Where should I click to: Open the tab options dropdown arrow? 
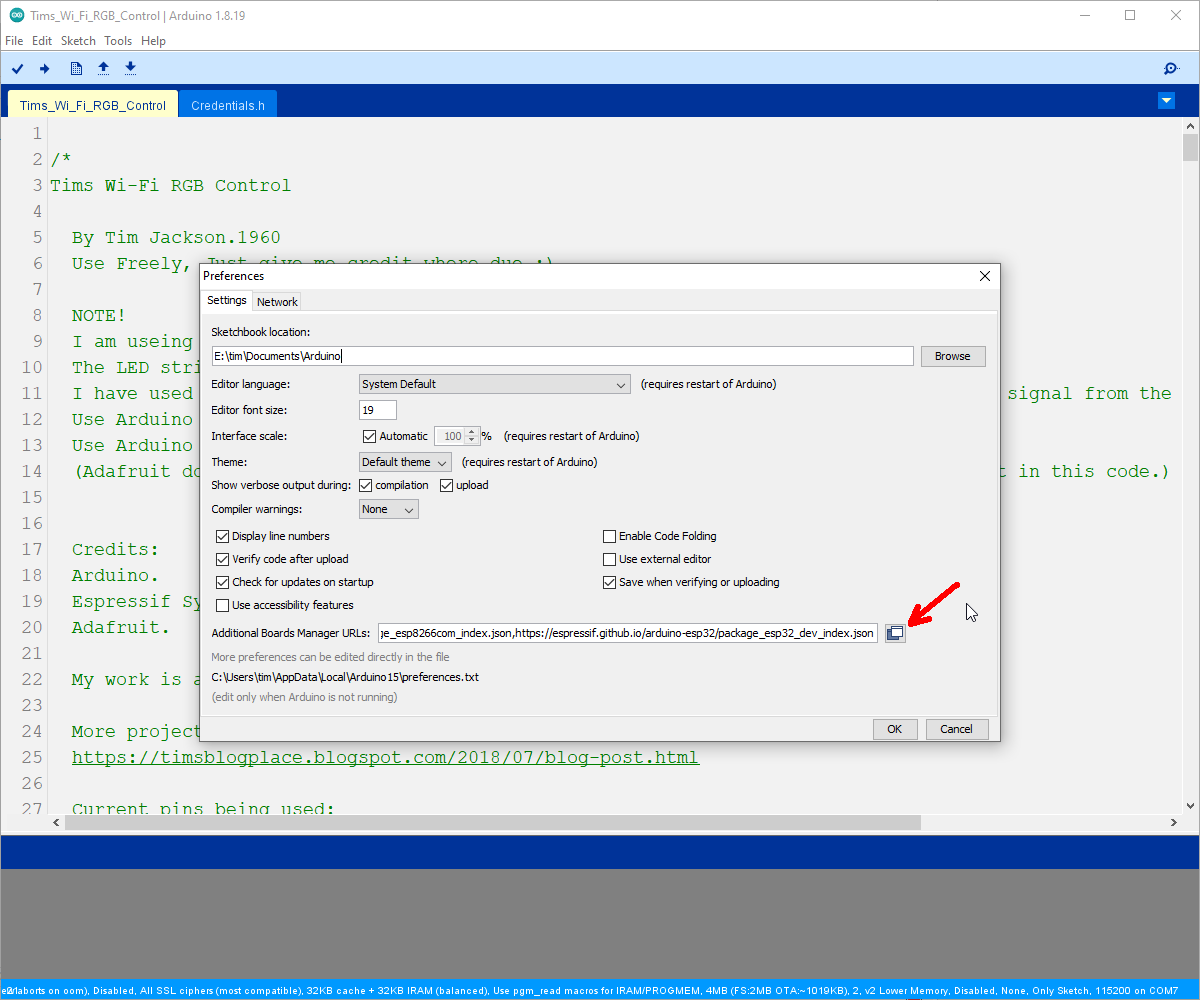[x=1166, y=101]
